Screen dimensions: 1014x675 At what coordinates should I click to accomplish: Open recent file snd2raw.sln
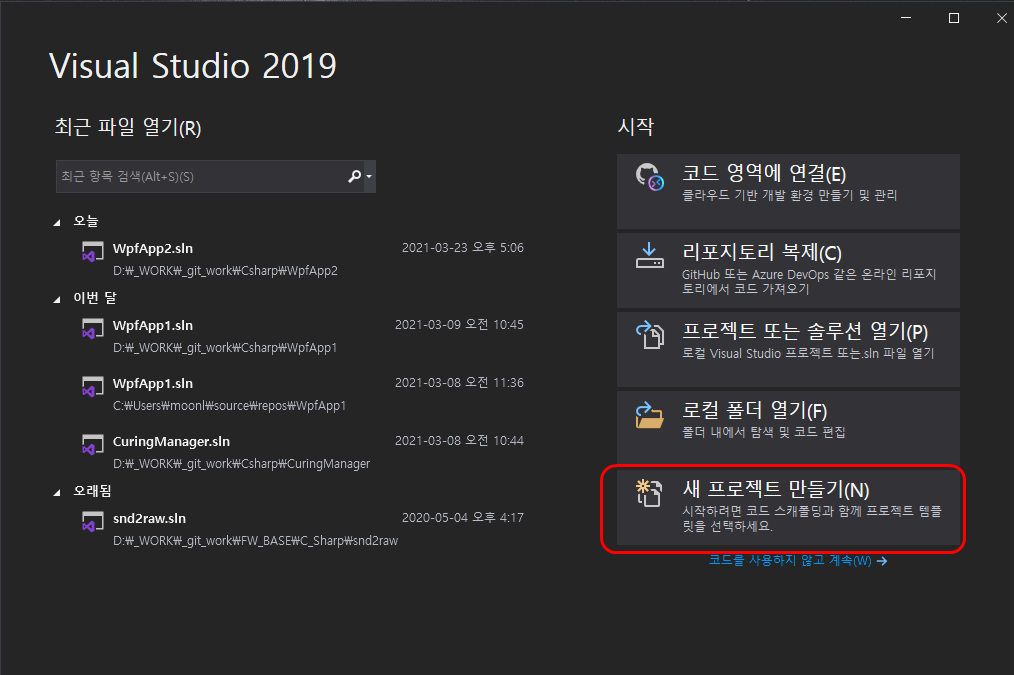point(301,529)
